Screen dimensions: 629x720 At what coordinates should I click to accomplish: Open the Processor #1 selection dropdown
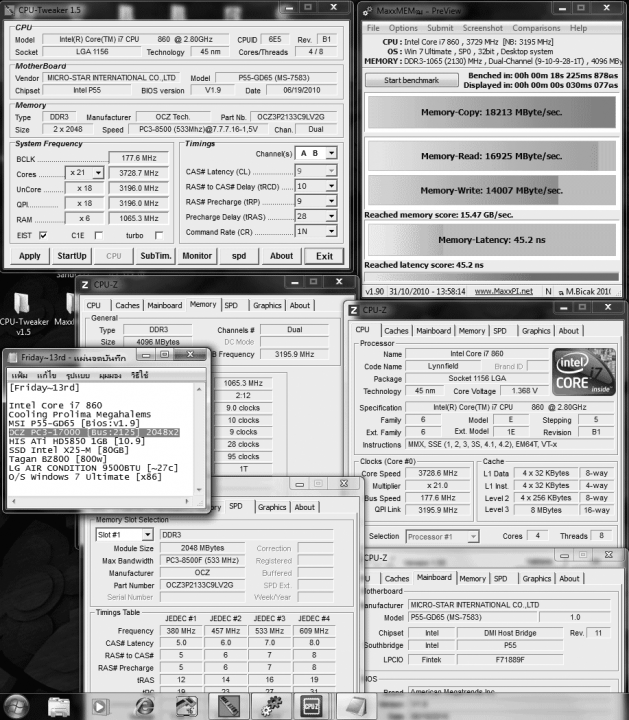(473, 536)
